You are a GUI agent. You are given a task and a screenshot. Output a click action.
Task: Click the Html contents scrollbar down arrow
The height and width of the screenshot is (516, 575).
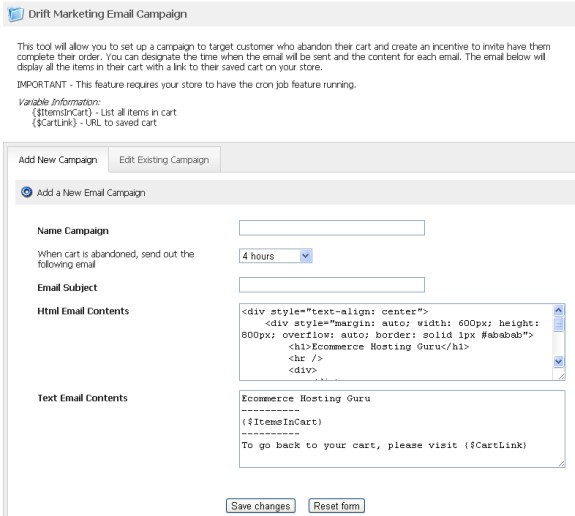pyautogui.click(x=558, y=362)
